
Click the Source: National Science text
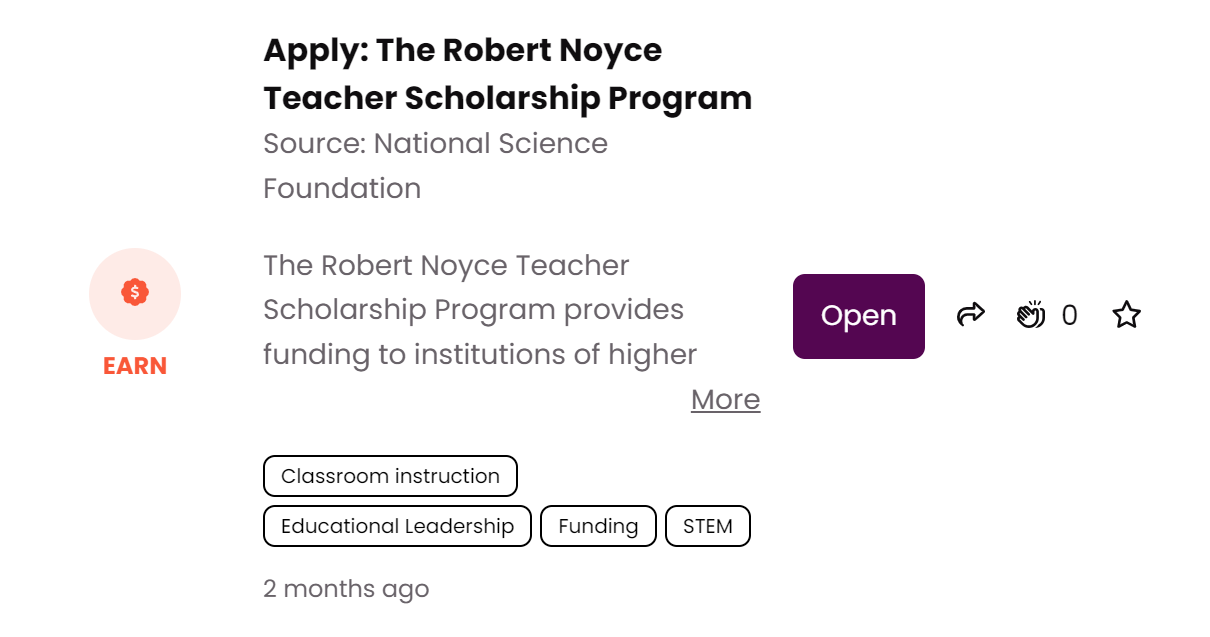[x=435, y=144]
